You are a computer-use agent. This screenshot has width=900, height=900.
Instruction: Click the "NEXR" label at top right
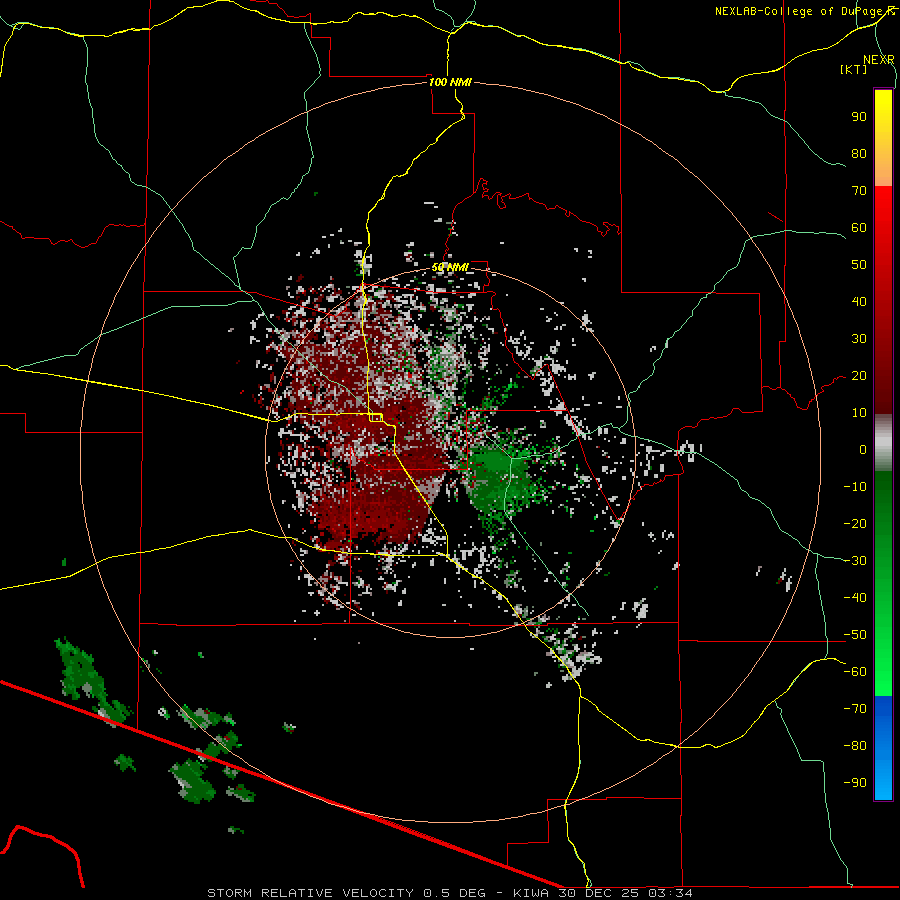(x=878, y=60)
